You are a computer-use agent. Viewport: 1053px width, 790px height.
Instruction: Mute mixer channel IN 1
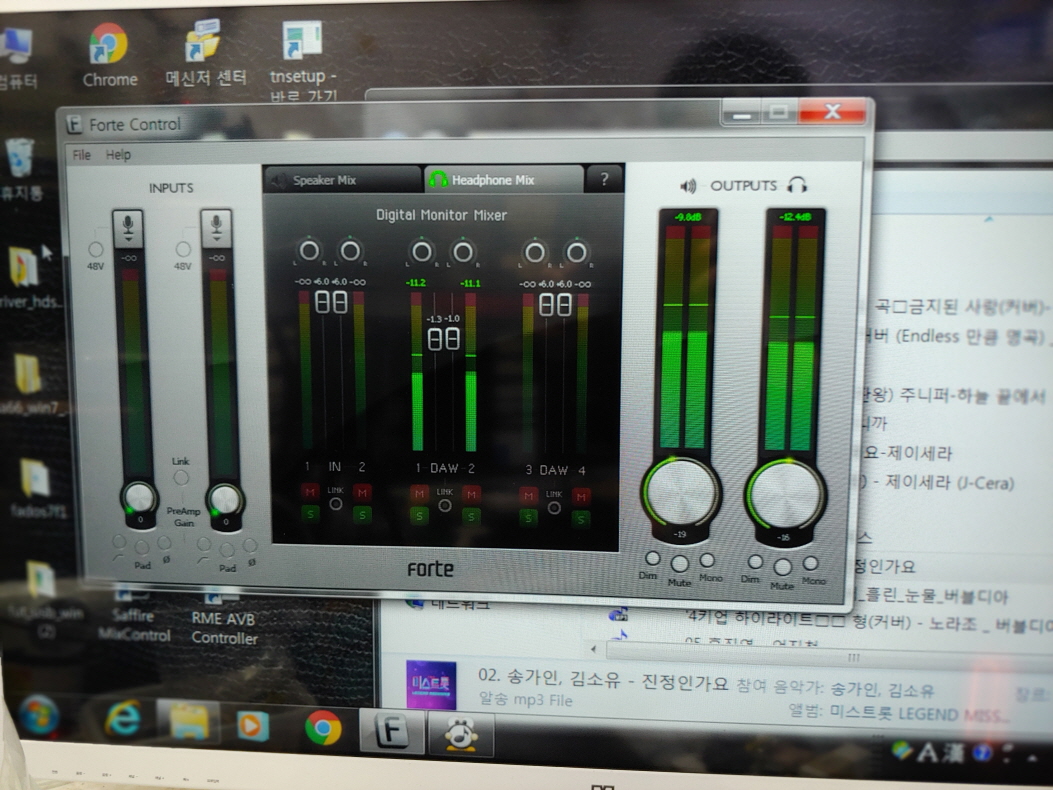[x=310, y=491]
